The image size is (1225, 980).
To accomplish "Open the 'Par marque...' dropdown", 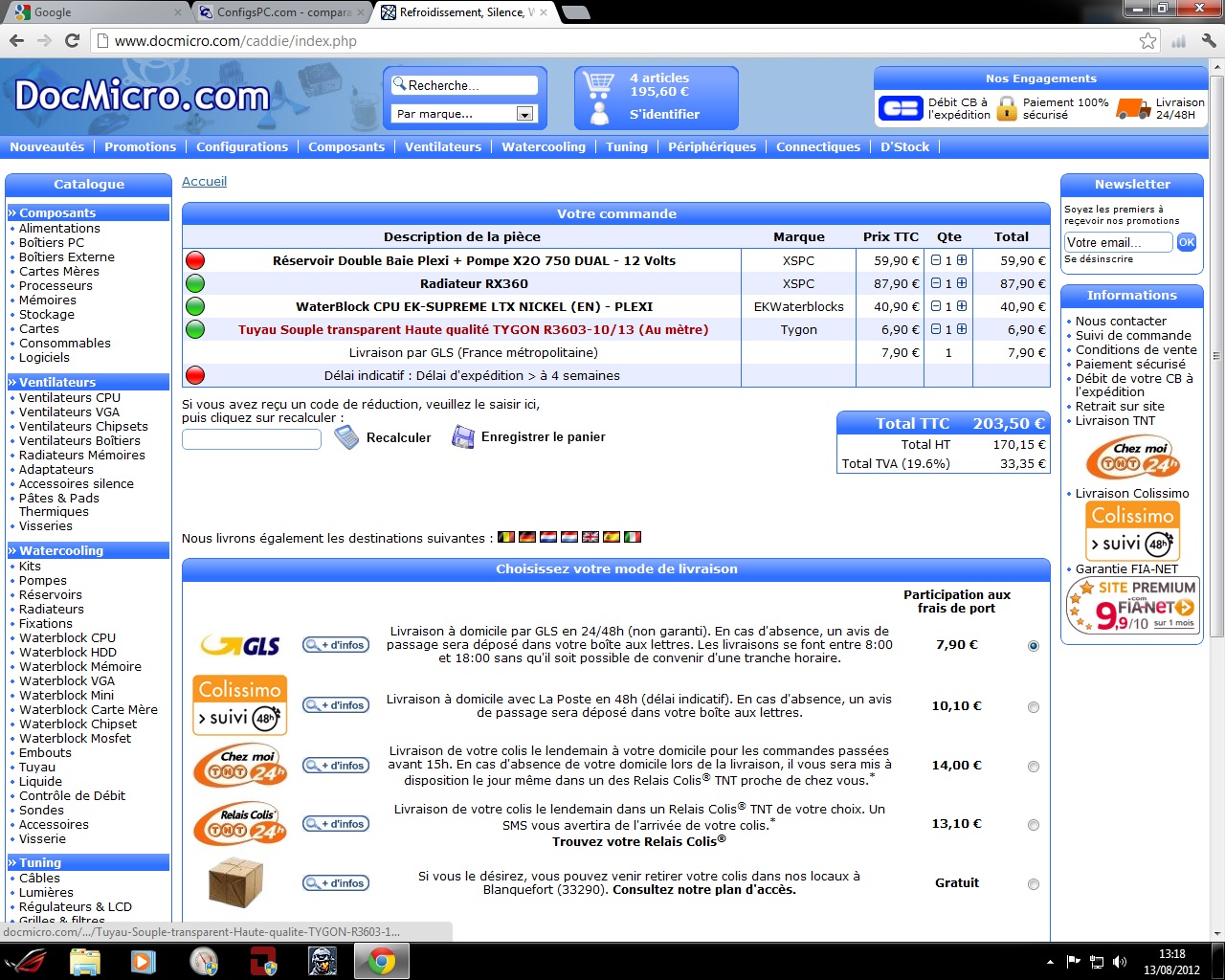I will [x=523, y=114].
